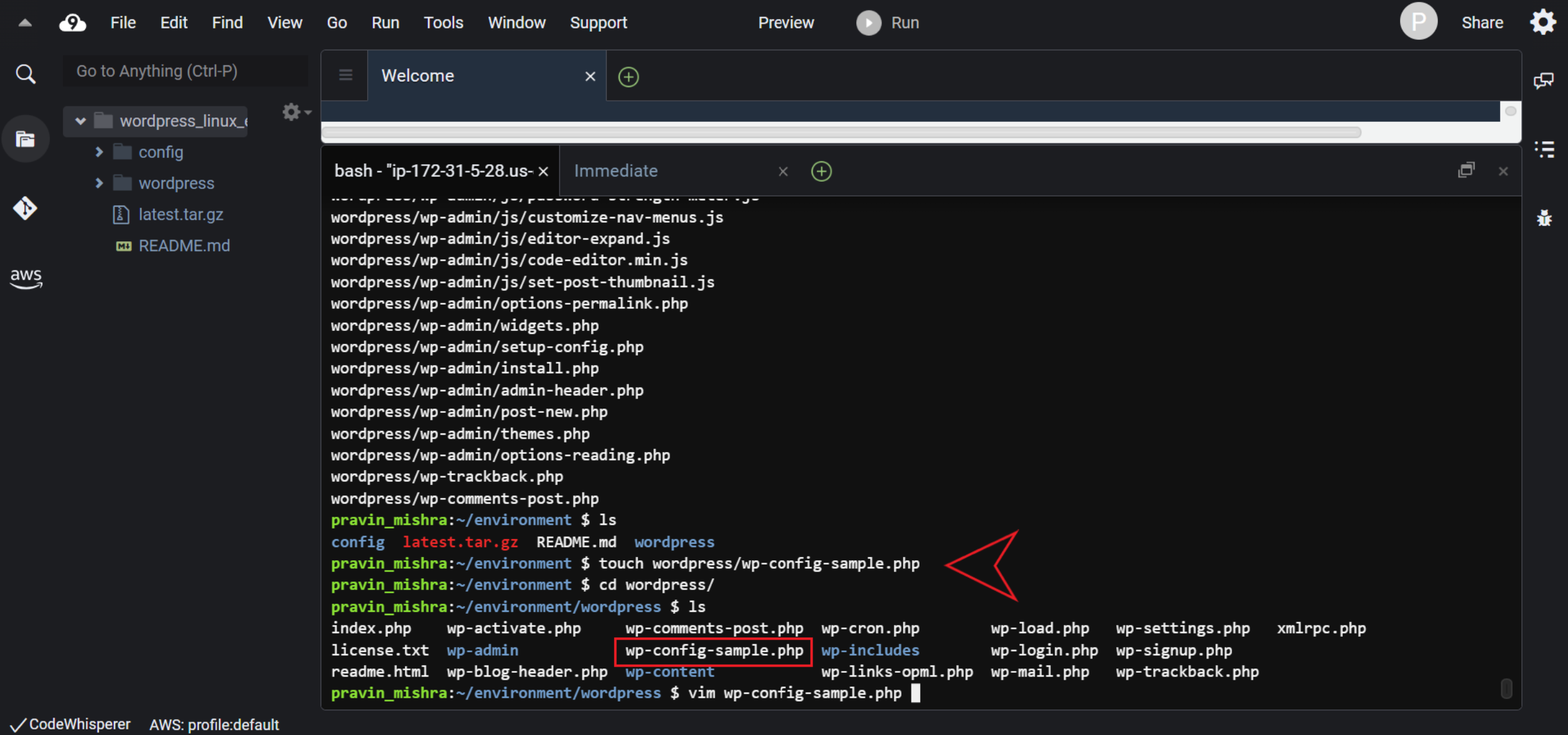Click the user avatar P icon

[x=1418, y=22]
